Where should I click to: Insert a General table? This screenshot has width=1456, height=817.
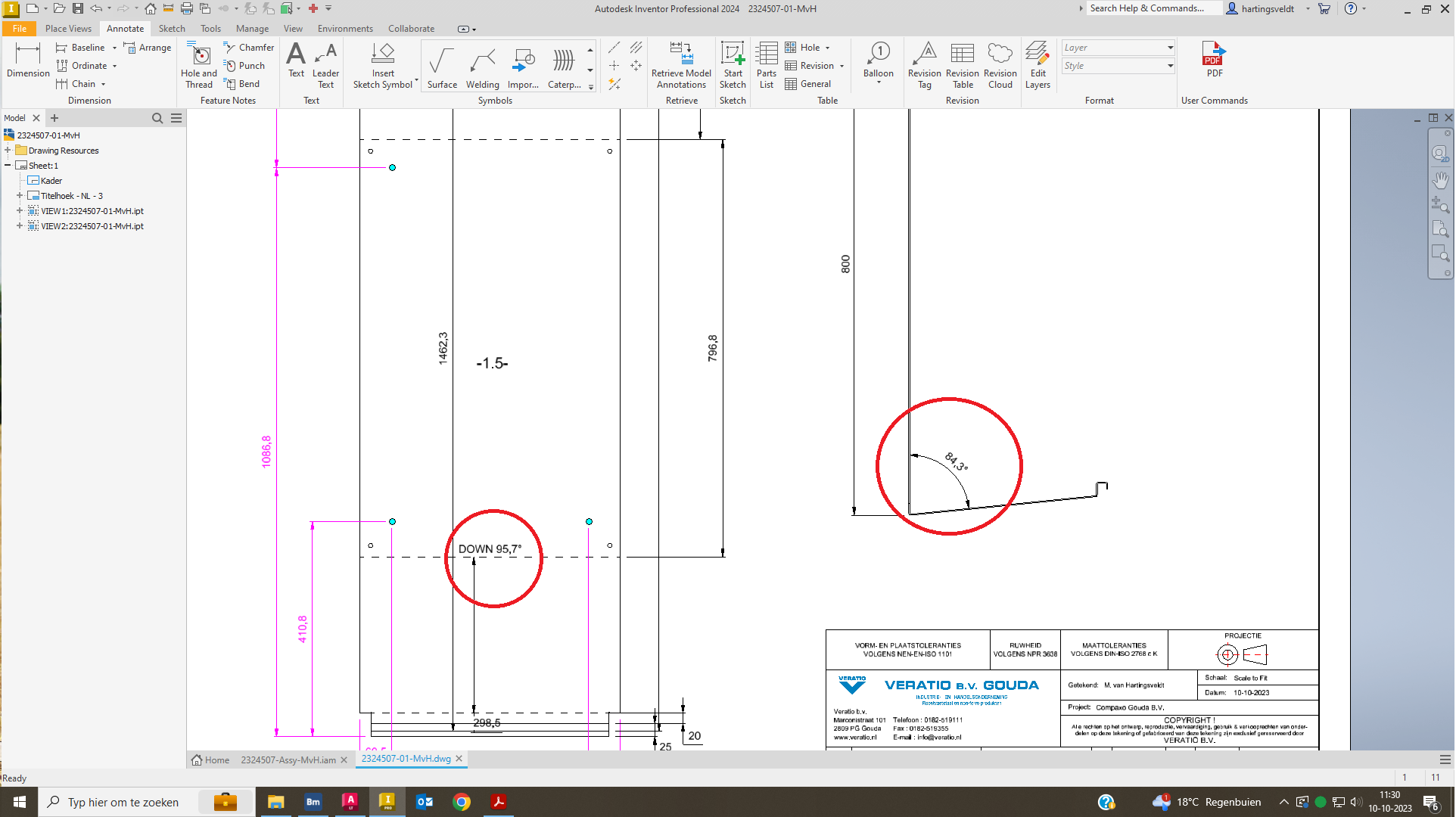pos(814,83)
